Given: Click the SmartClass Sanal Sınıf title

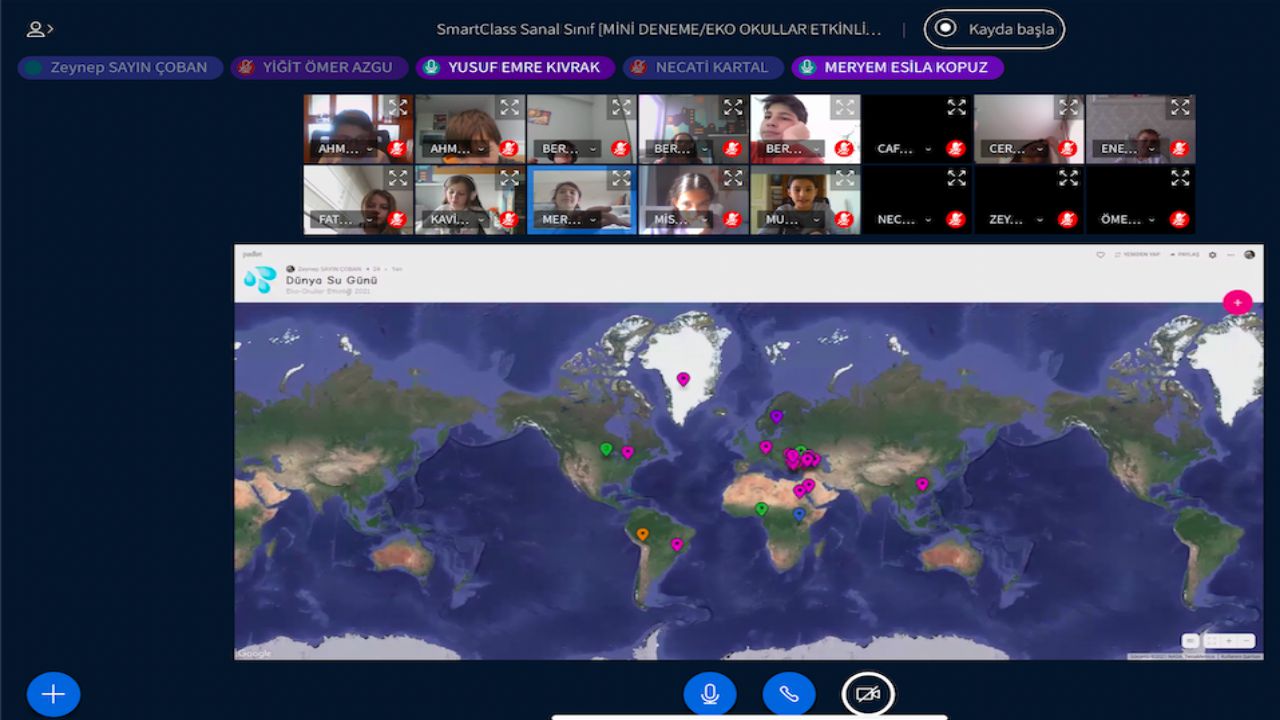Looking at the screenshot, I should 659,29.
